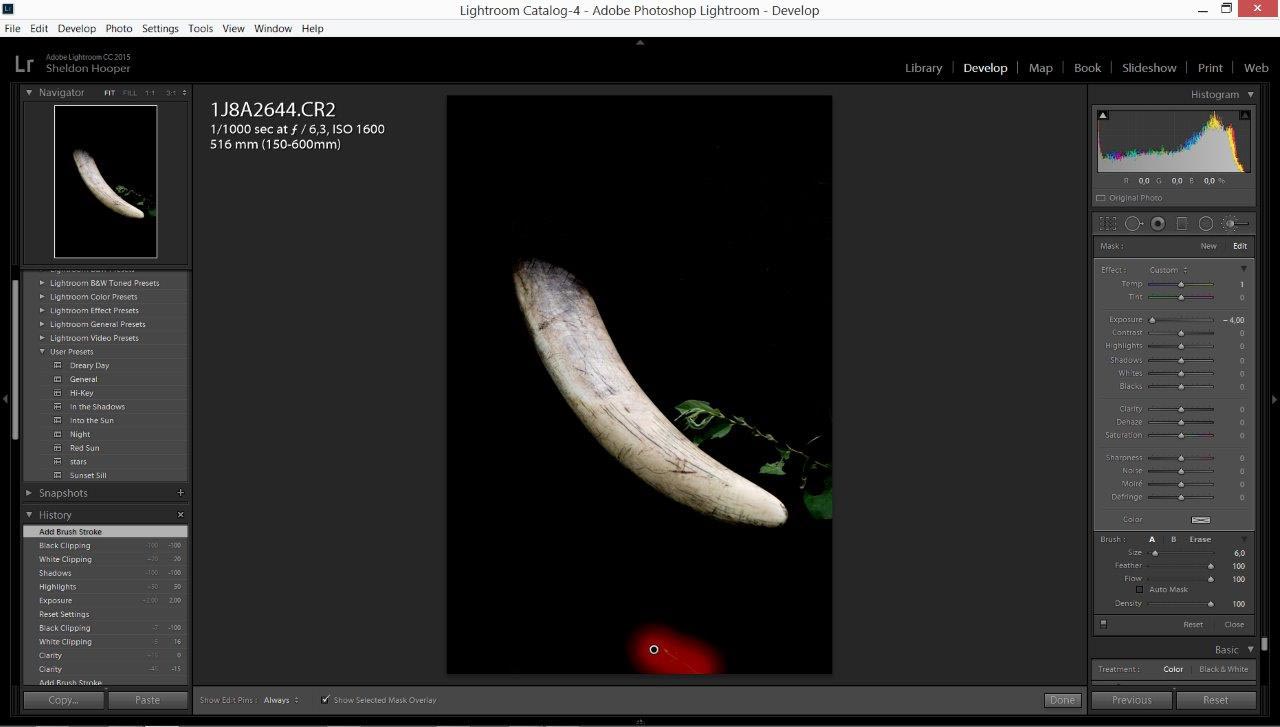
Task: Apply the Dreary Day preset
Action: (x=90, y=366)
